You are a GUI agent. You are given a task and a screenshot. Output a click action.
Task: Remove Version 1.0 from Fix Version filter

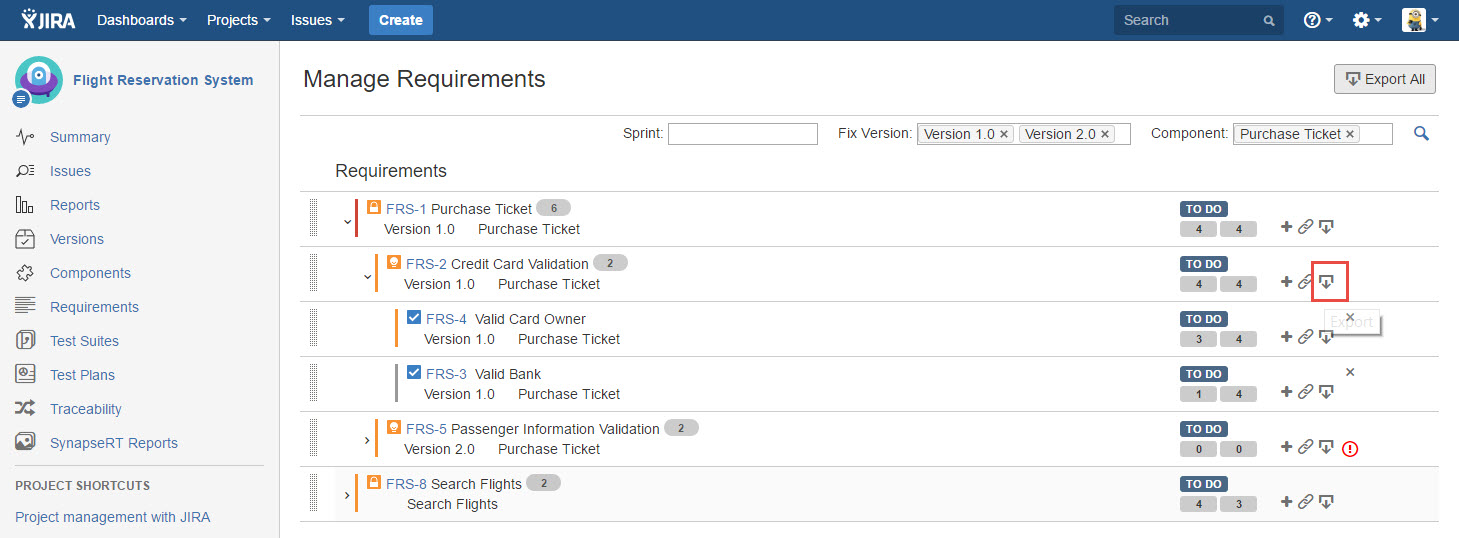click(x=1005, y=134)
